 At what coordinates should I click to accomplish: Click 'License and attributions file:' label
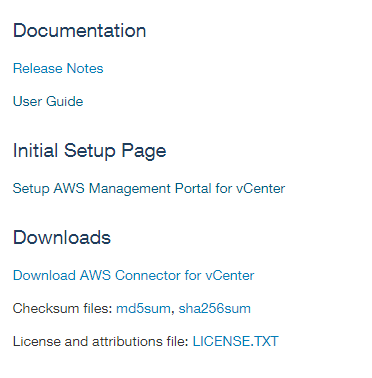click(x=101, y=341)
